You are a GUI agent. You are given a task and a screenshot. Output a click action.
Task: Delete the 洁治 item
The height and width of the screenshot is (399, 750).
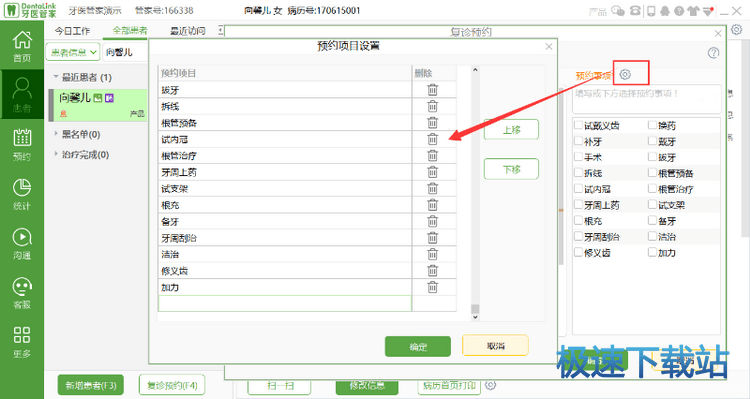click(432, 254)
